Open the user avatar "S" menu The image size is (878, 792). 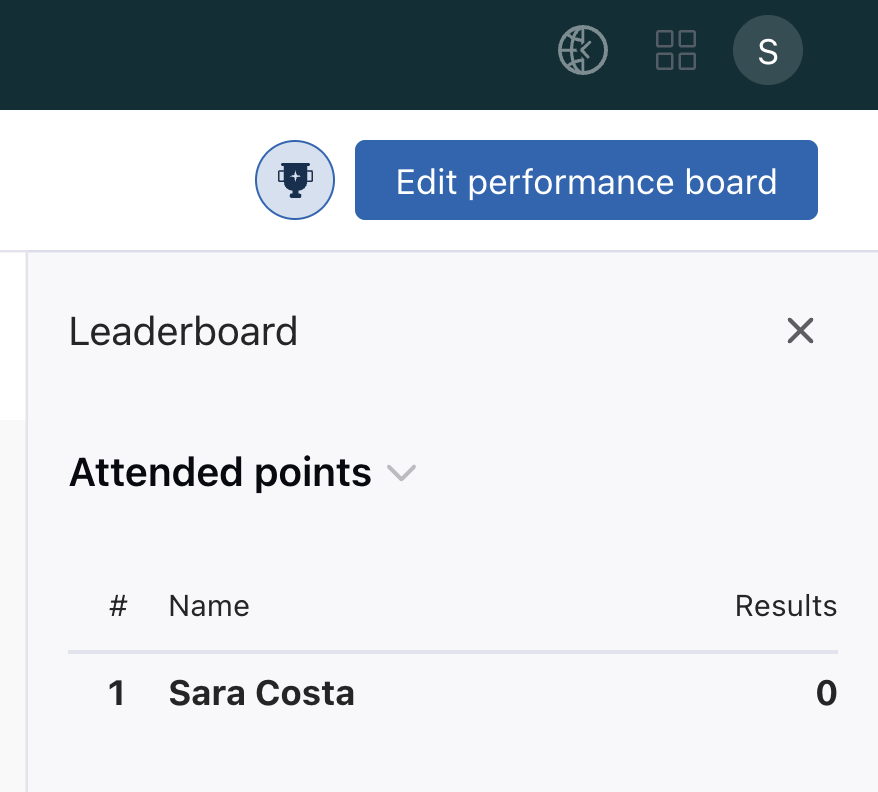(x=767, y=50)
